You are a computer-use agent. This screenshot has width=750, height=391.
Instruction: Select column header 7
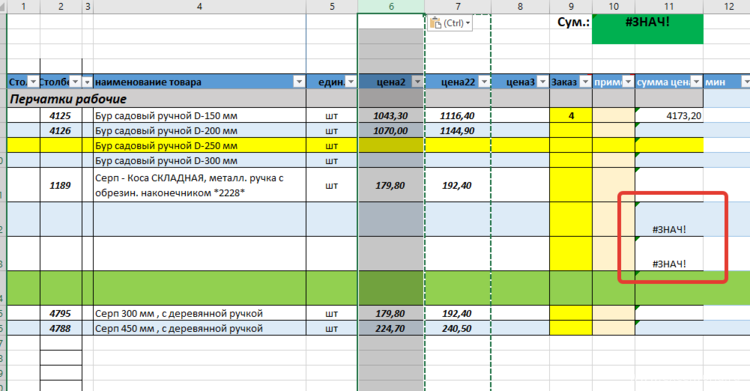pos(458,6)
